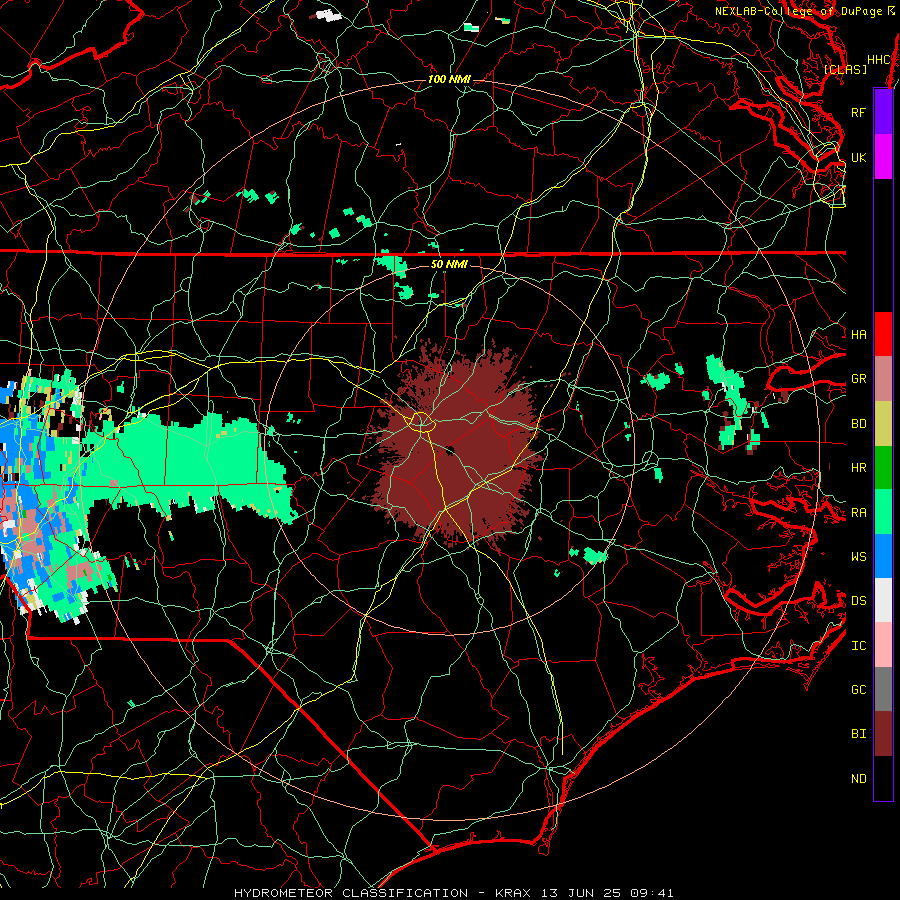Click the 'UK' legend label
Viewport: 900px width, 900px height.
tap(858, 157)
